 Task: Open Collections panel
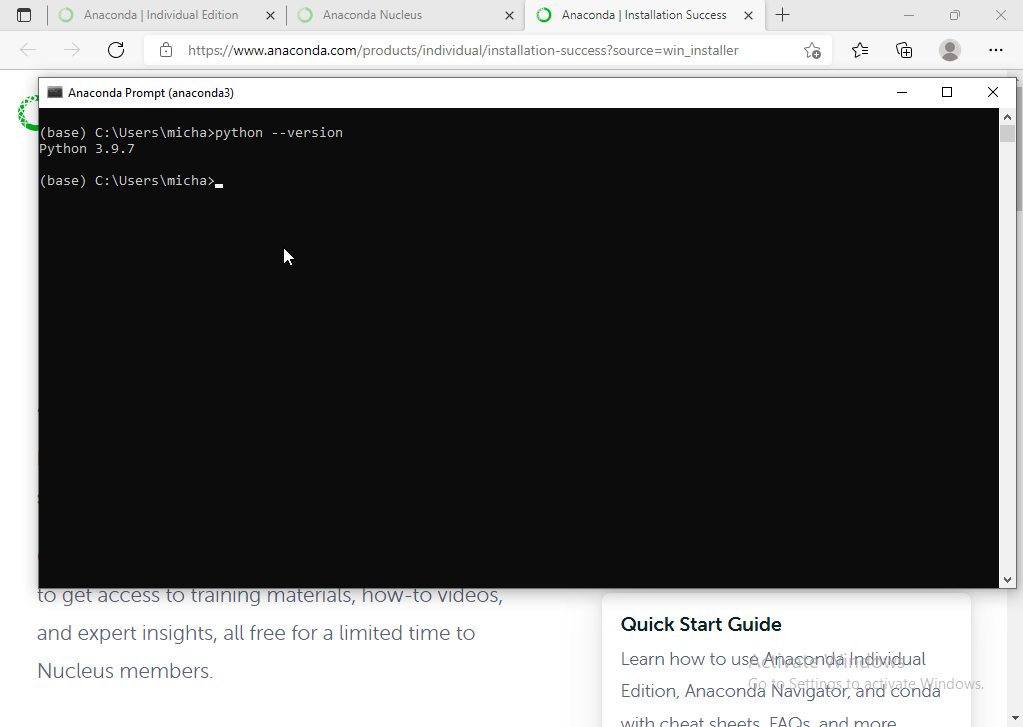[904, 50]
